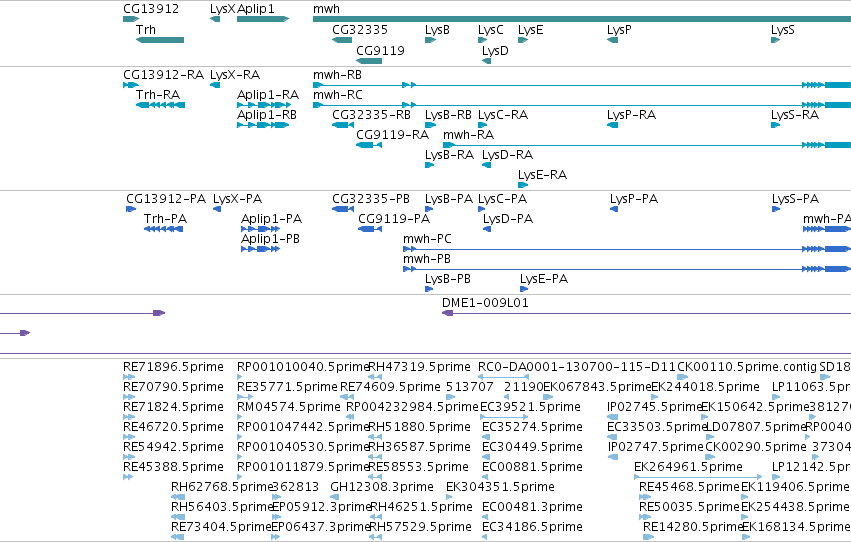Viewport: 851px width, 542px height.
Task: Select the LysX-RA transcript
Action: point(215,85)
